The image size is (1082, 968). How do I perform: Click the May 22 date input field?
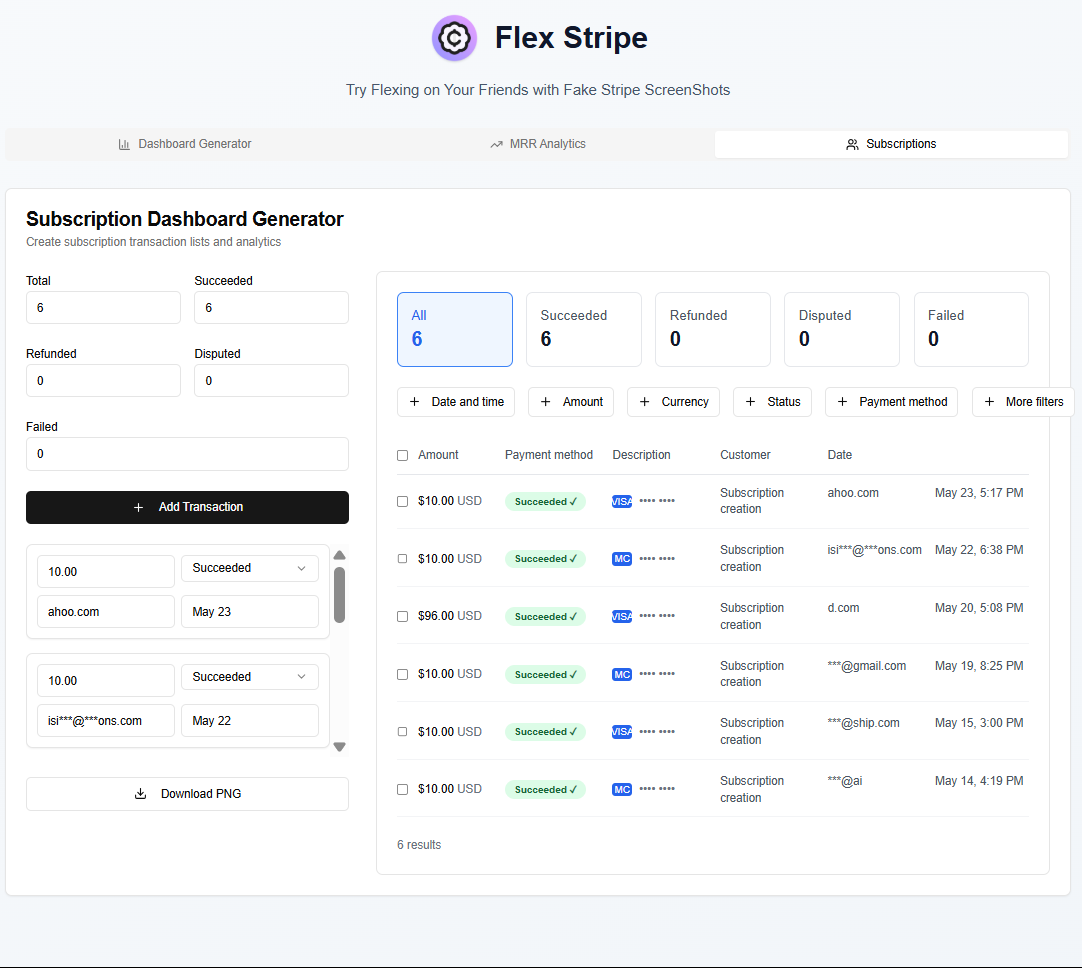click(x=250, y=721)
